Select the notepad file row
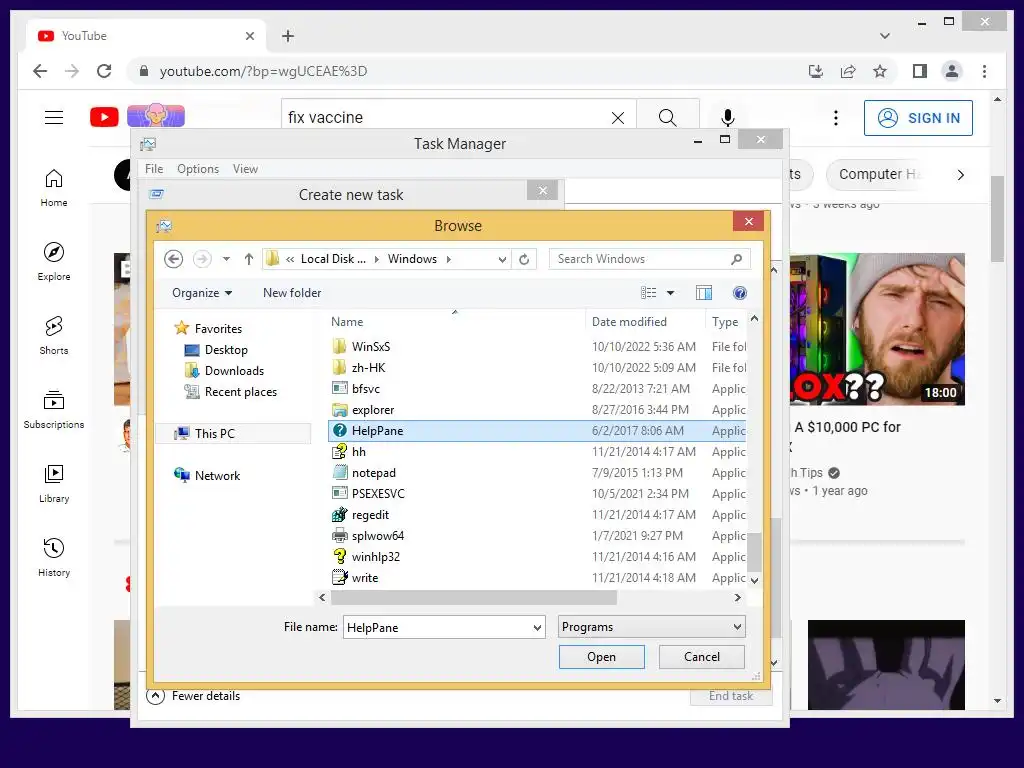 (537, 473)
